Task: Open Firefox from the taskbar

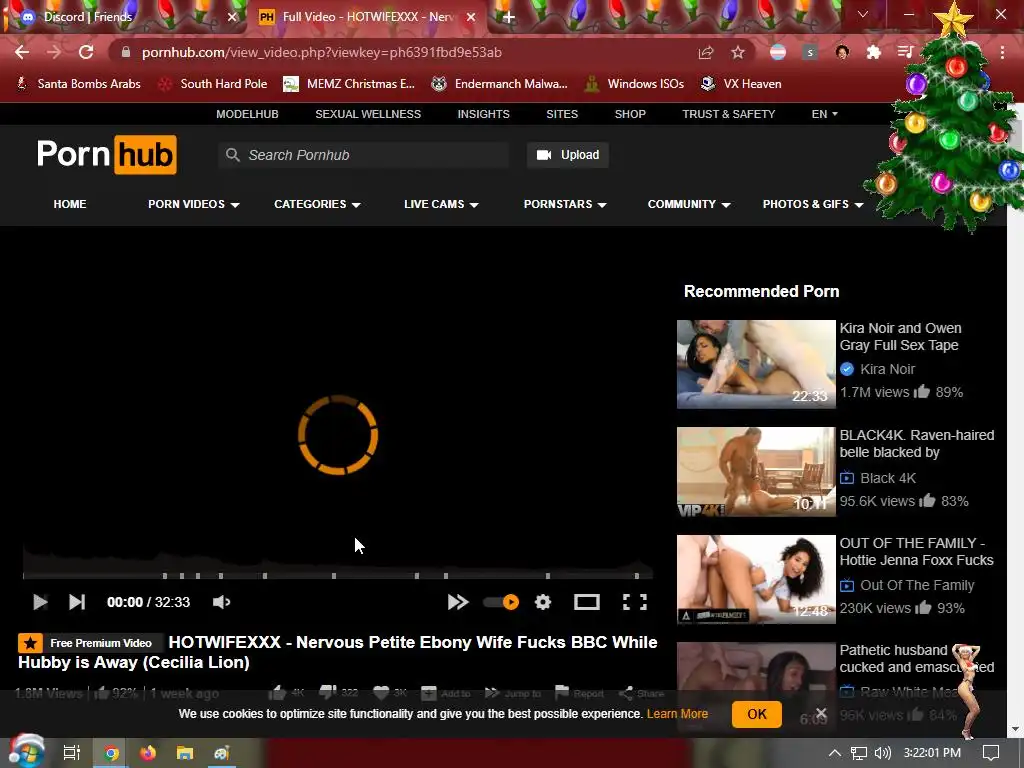Action: (x=148, y=753)
